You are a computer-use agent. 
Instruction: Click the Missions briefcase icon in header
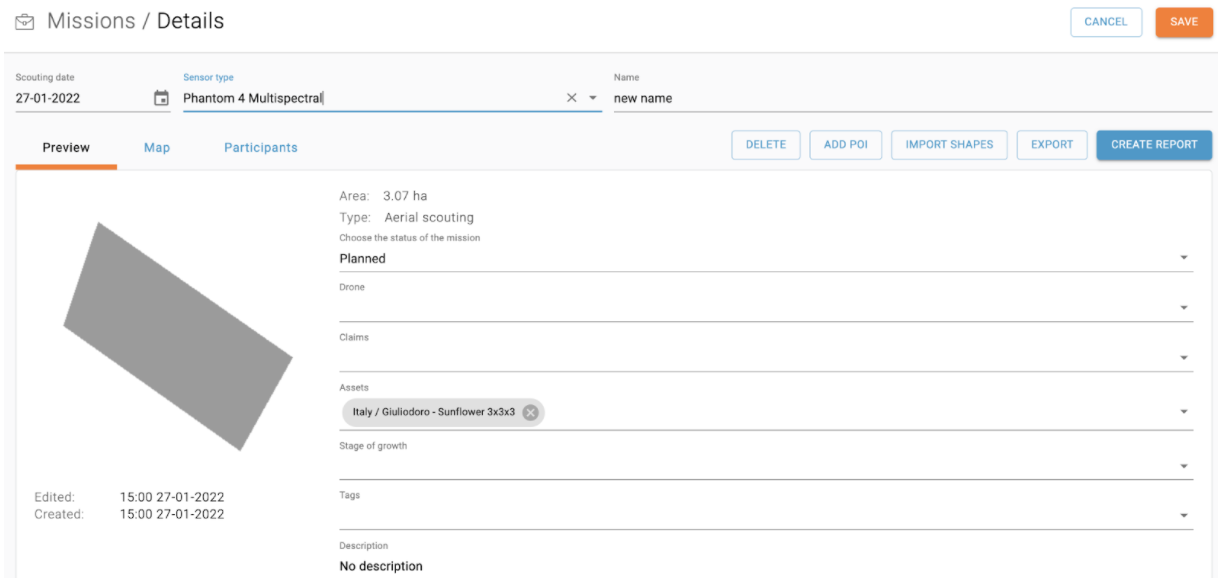point(25,22)
